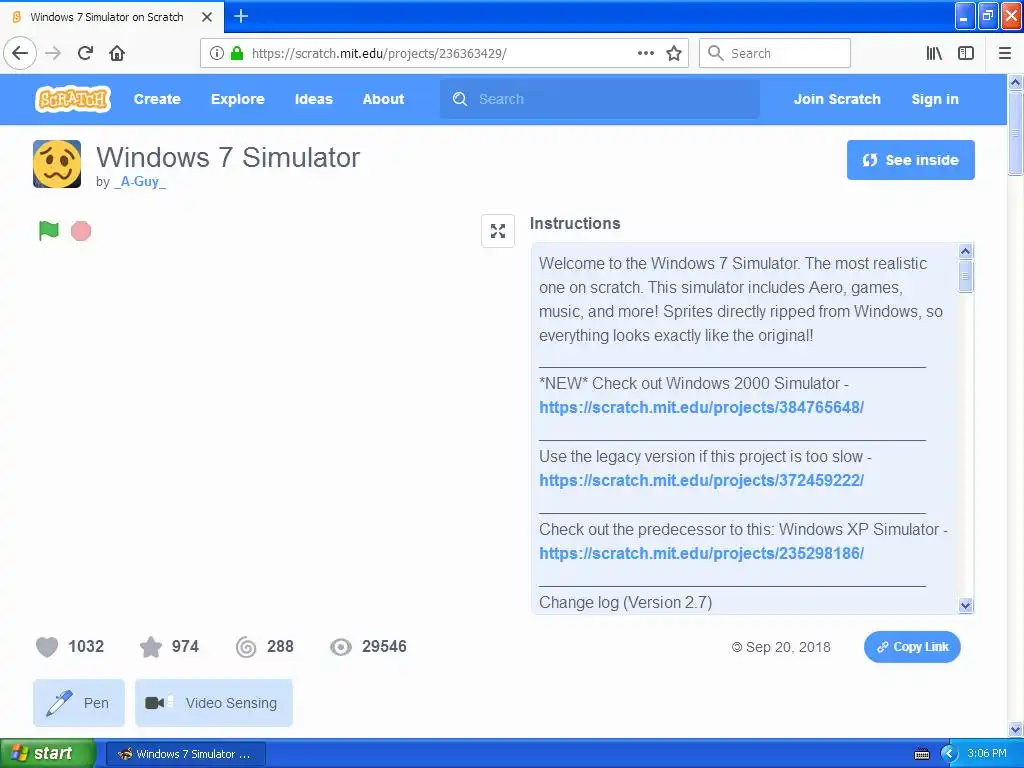This screenshot has height=768, width=1024.
Task: Click the page vertical scrollbar thumb
Action: coord(1016,133)
